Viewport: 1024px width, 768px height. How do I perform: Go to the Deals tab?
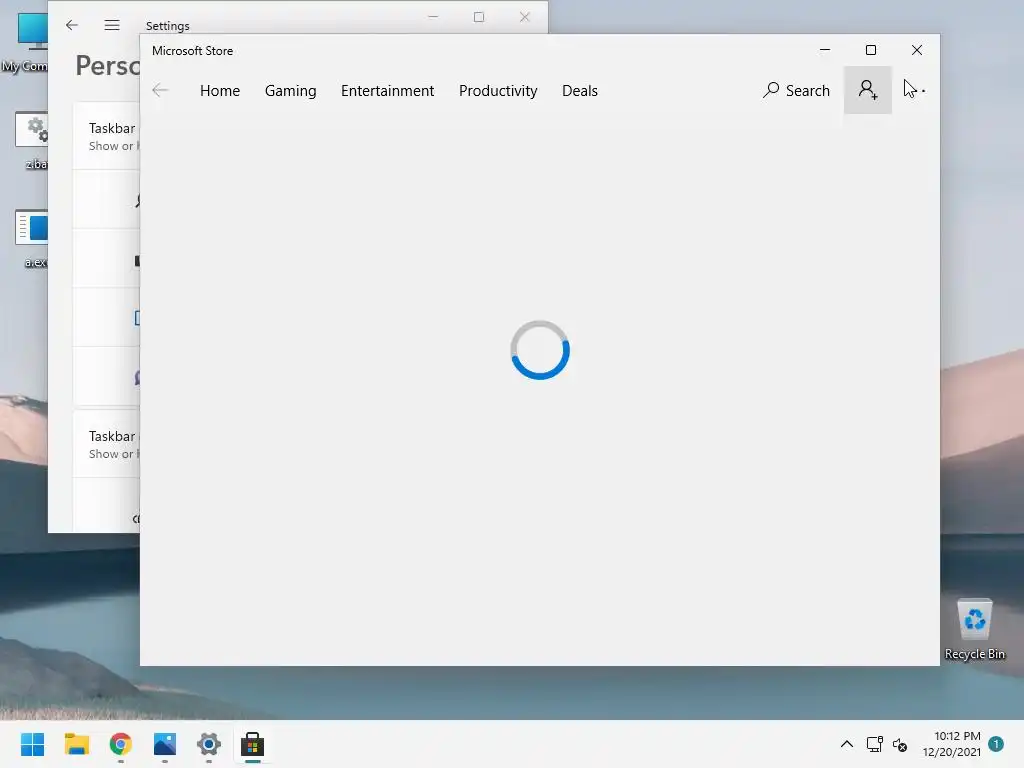click(580, 91)
